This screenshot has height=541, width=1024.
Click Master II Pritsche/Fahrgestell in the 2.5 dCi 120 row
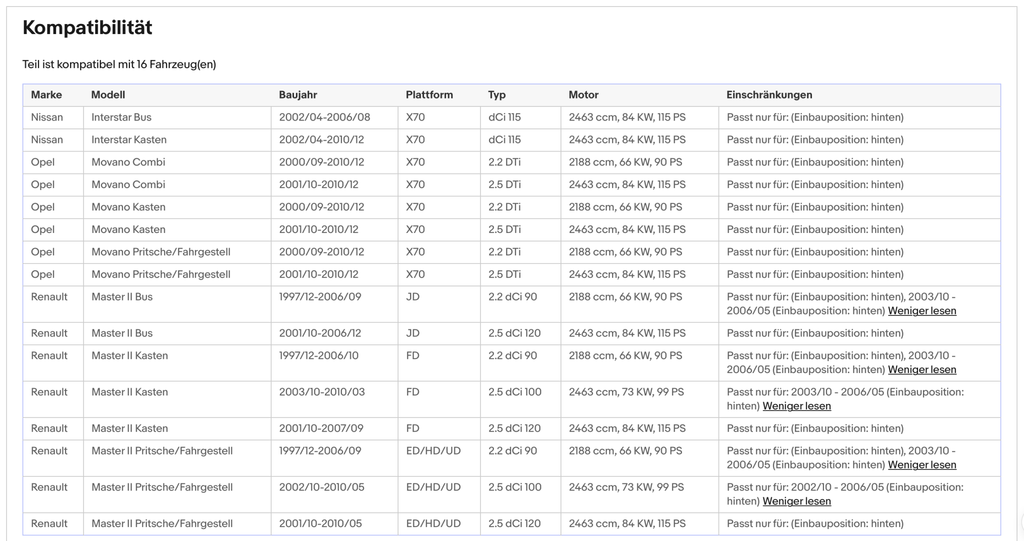pos(162,524)
